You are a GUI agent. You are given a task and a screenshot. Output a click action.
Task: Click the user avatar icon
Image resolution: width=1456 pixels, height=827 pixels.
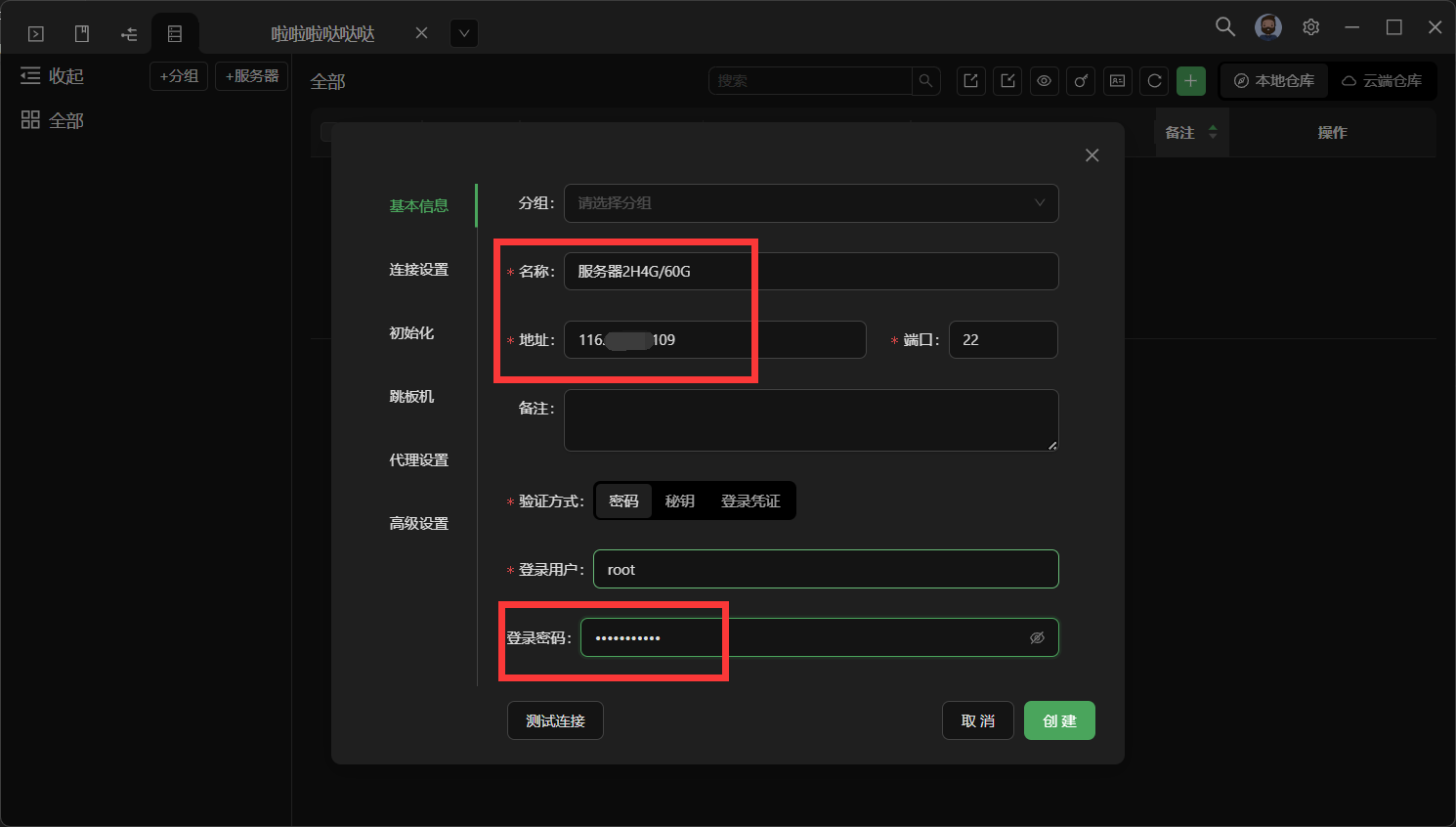point(1267,27)
